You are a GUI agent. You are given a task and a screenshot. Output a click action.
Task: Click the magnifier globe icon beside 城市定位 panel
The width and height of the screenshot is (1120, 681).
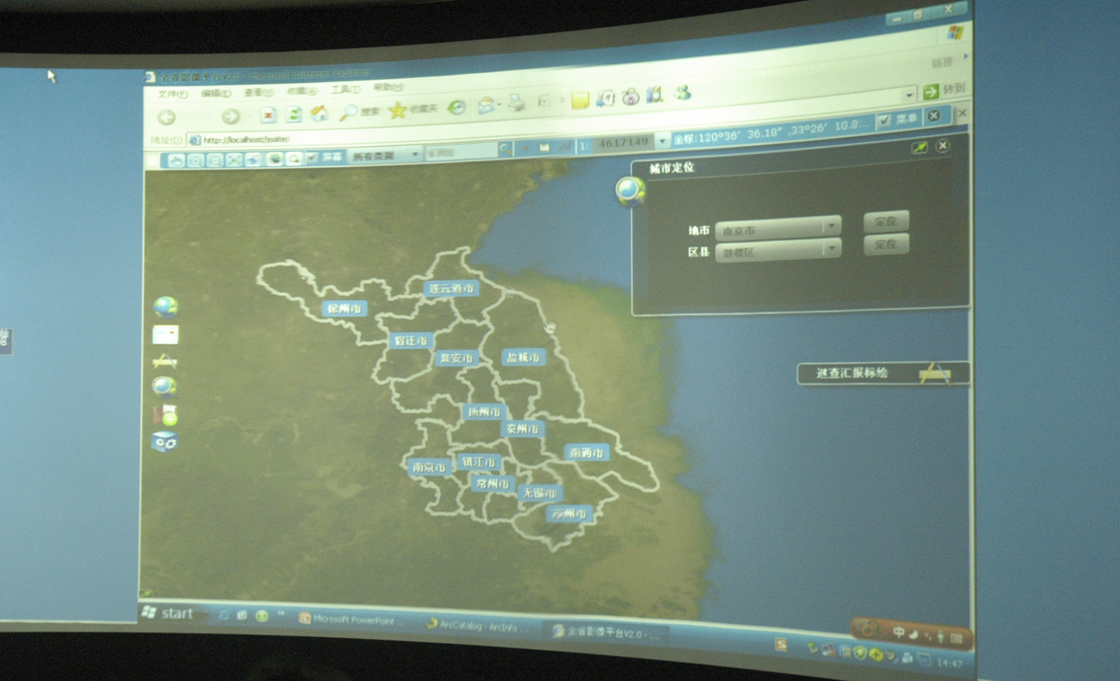coord(630,190)
